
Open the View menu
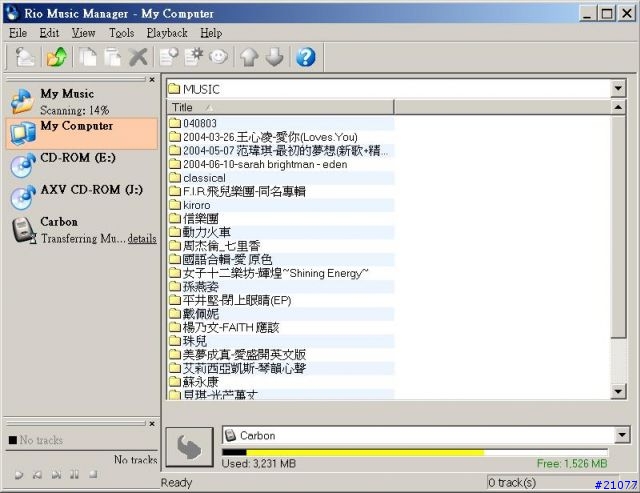pyautogui.click(x=83, y=33)
